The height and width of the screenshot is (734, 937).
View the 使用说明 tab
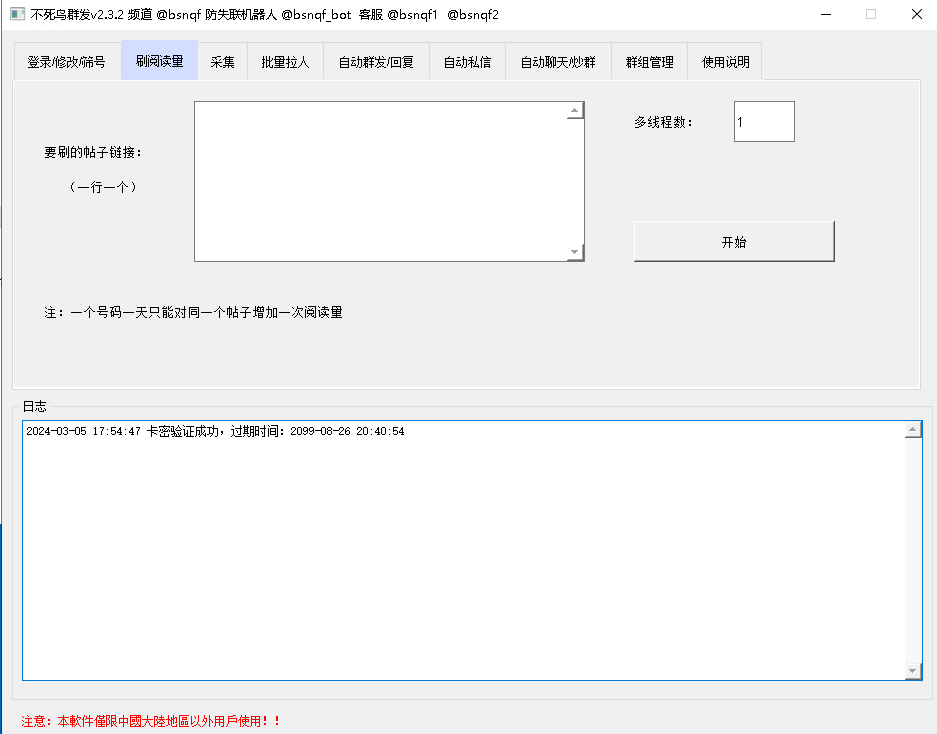[725, 62]
